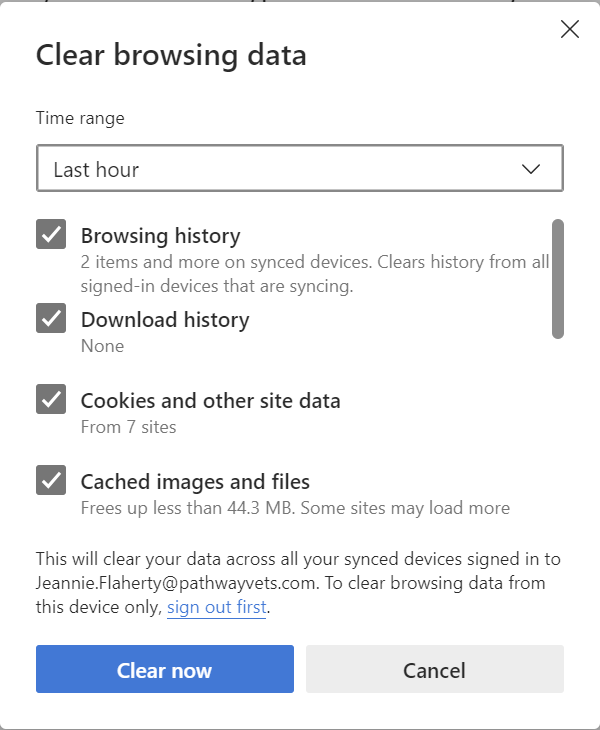Click the Download history label text

tap(165, 320)
